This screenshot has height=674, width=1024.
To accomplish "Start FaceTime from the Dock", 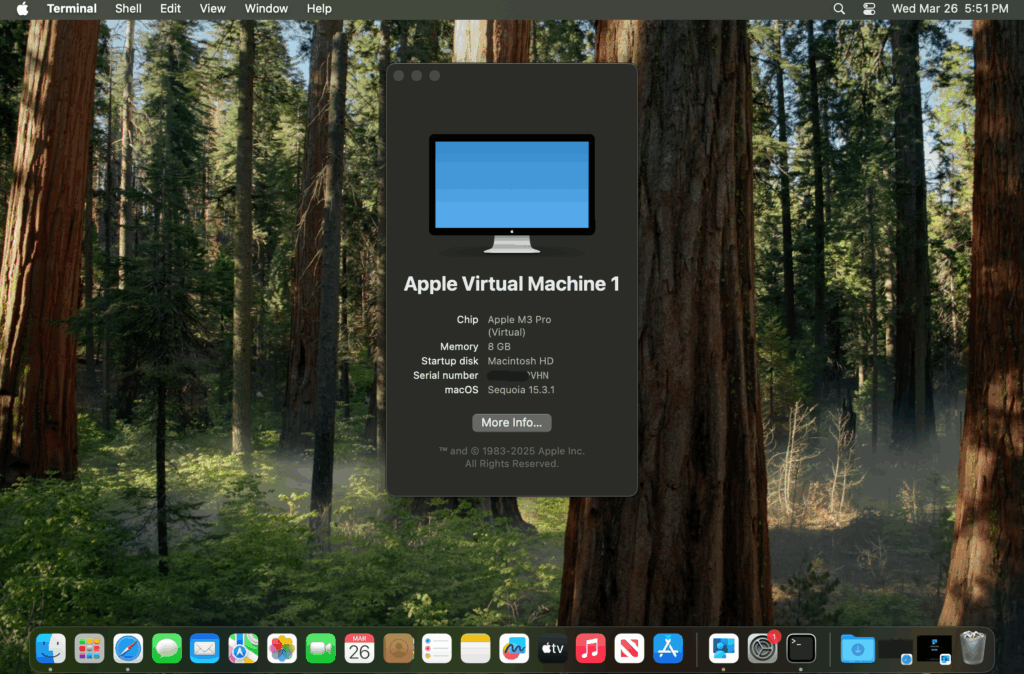I will 319,648.
